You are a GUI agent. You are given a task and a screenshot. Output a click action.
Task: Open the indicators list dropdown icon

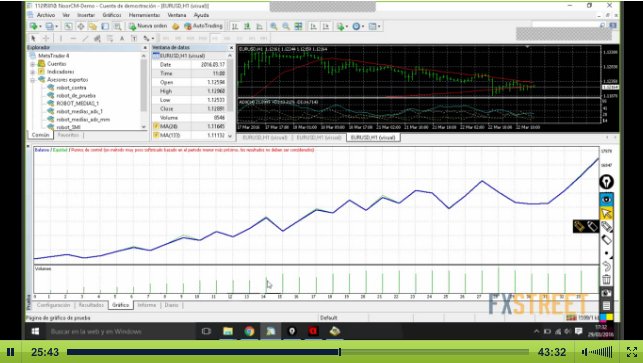(341, 26)
